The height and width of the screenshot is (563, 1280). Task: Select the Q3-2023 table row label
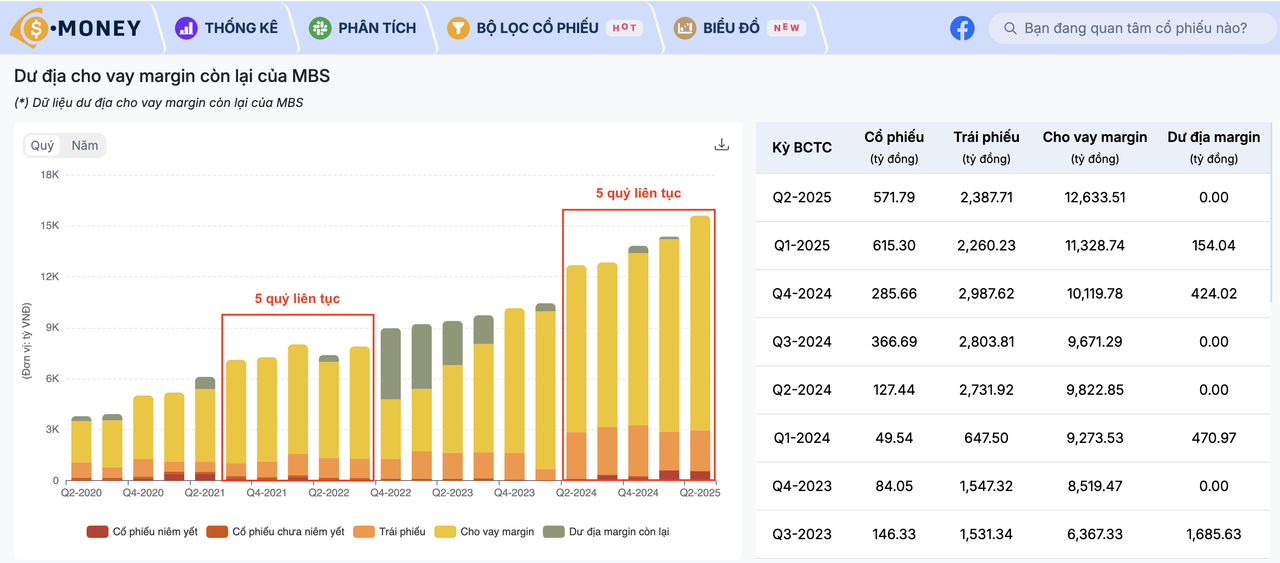tap(802, 534)
